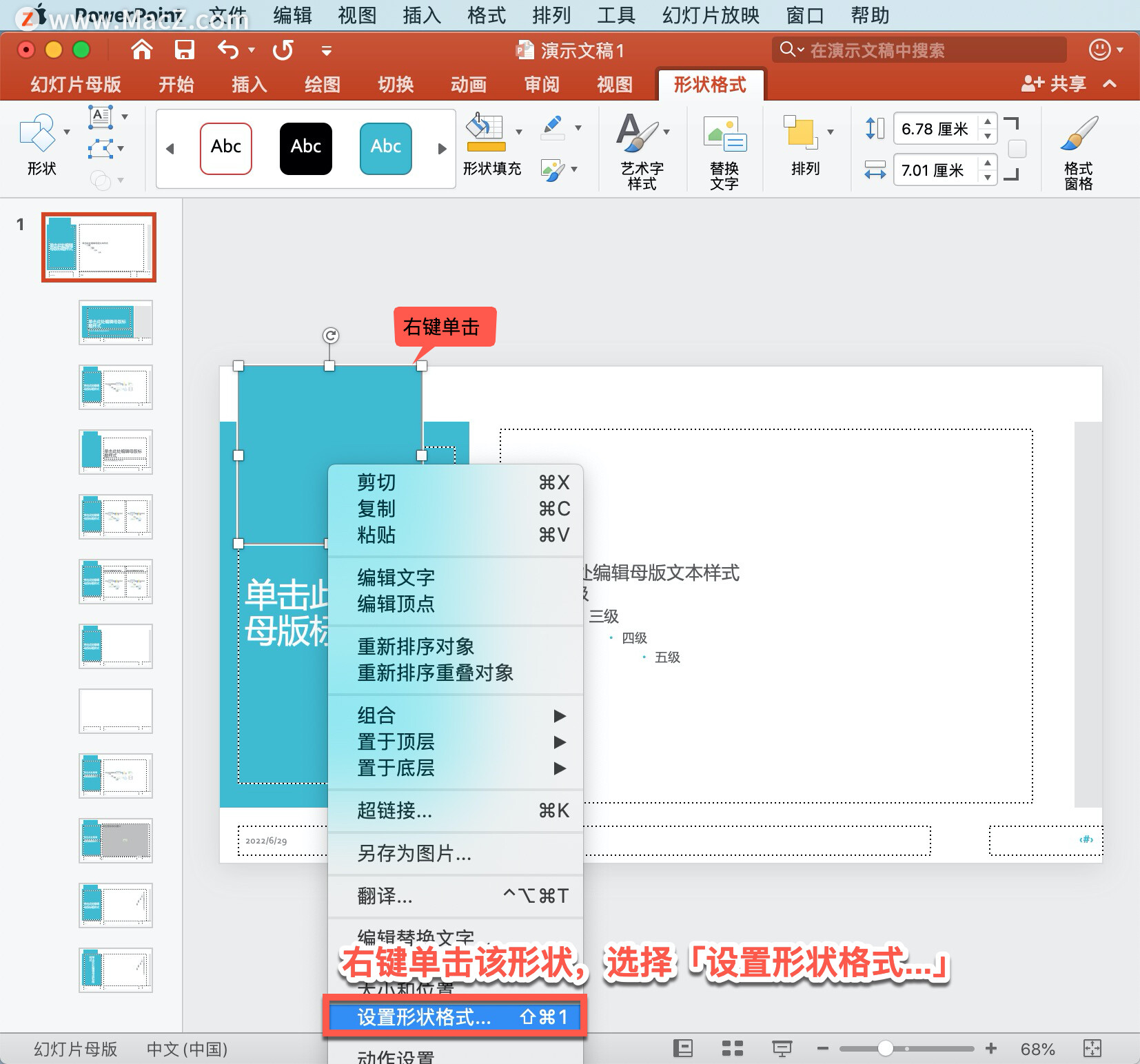Toggle the lock aspect ratio checkbox
The height and width of the screenshot is (1064, 1140).
(1017, 149)
